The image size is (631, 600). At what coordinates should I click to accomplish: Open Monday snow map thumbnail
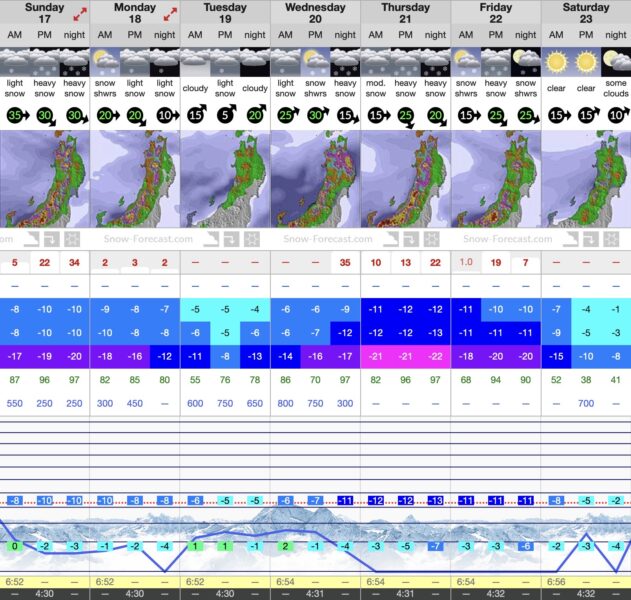[x=135, y=179]
